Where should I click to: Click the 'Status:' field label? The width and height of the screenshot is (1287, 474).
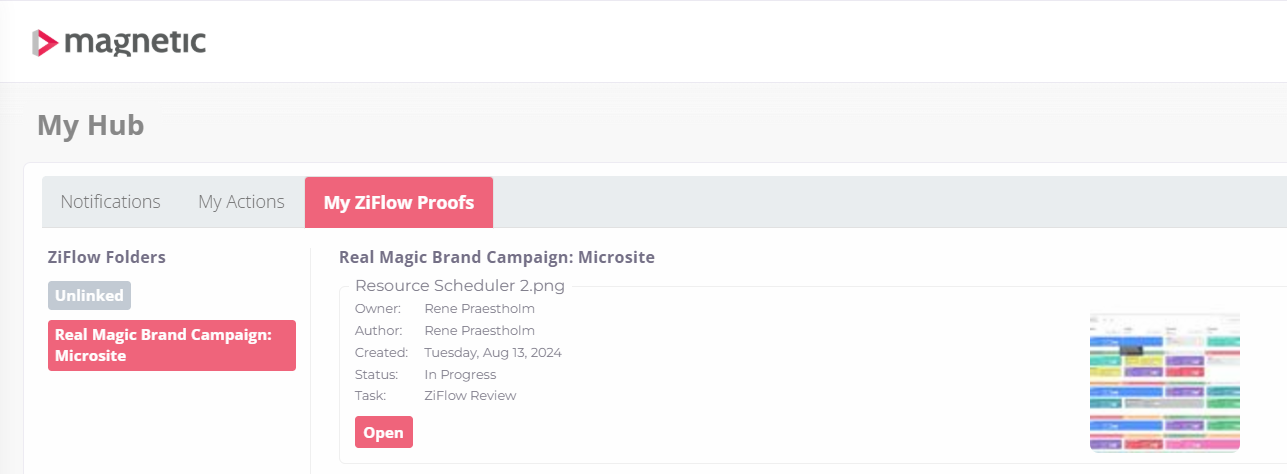pyautogui.click(x=377, y=375)
